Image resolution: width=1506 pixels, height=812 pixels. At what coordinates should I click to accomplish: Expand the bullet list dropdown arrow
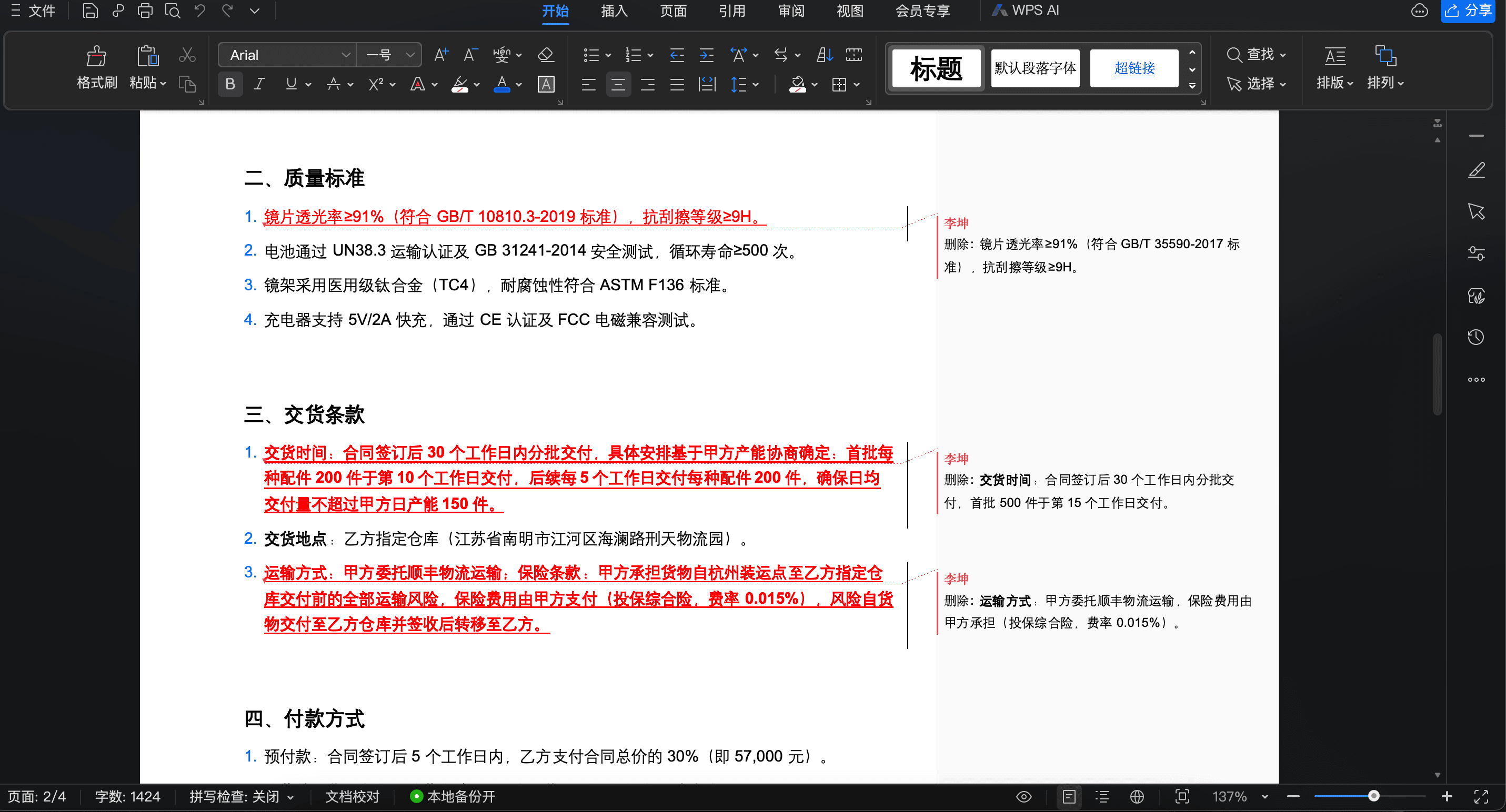pyautogui.click(x=608, y=56)
